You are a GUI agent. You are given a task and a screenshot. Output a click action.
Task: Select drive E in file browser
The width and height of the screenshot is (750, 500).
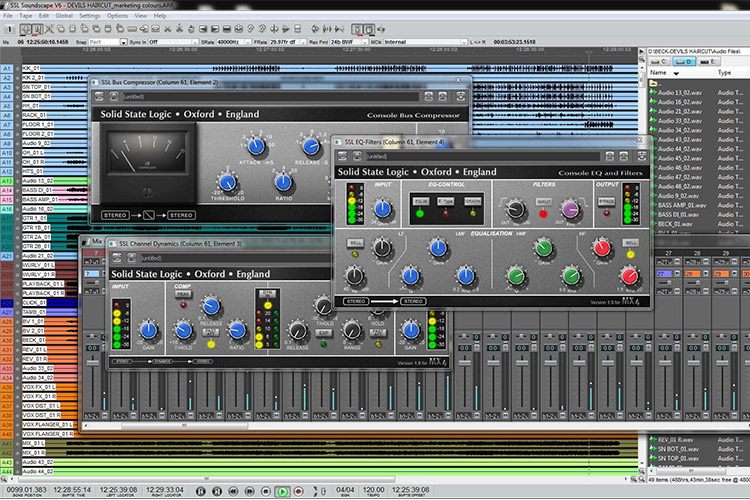point(708,61)
